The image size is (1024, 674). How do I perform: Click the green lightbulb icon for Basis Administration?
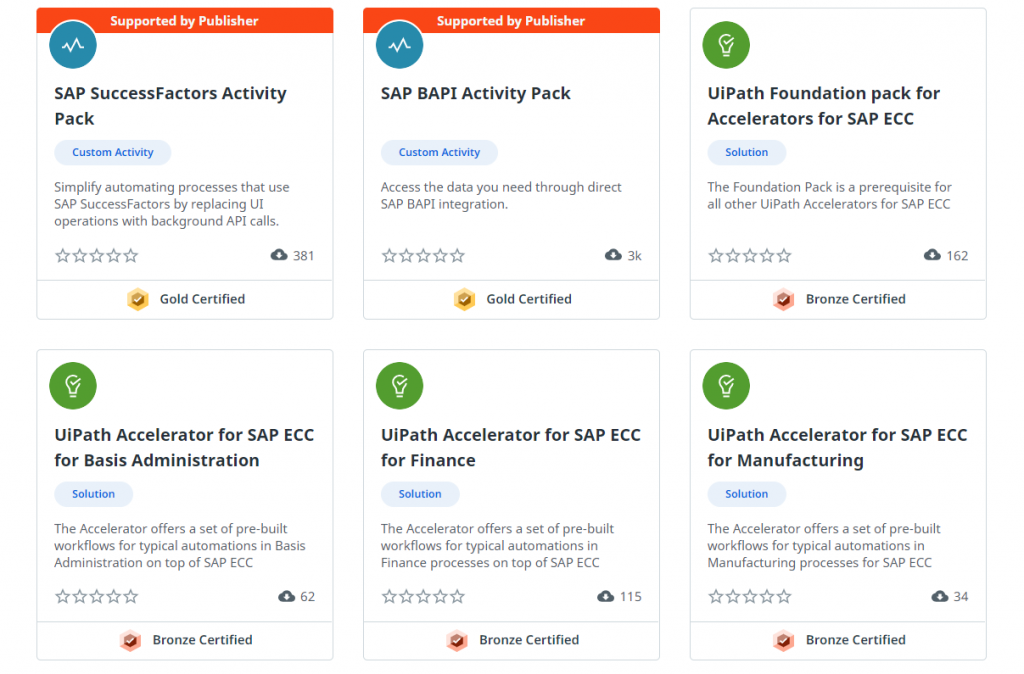click(72, 385)
